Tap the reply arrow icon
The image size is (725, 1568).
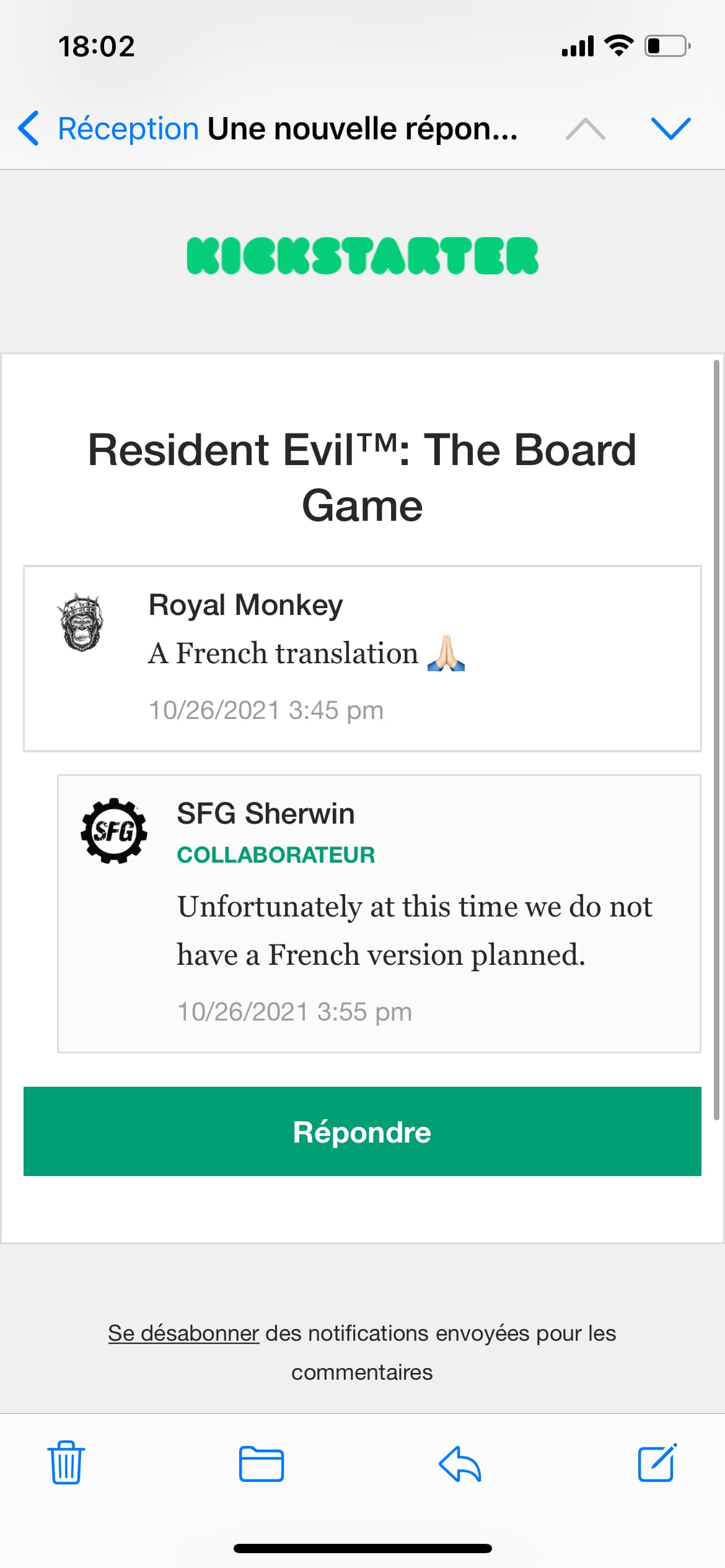(460, 1464)
